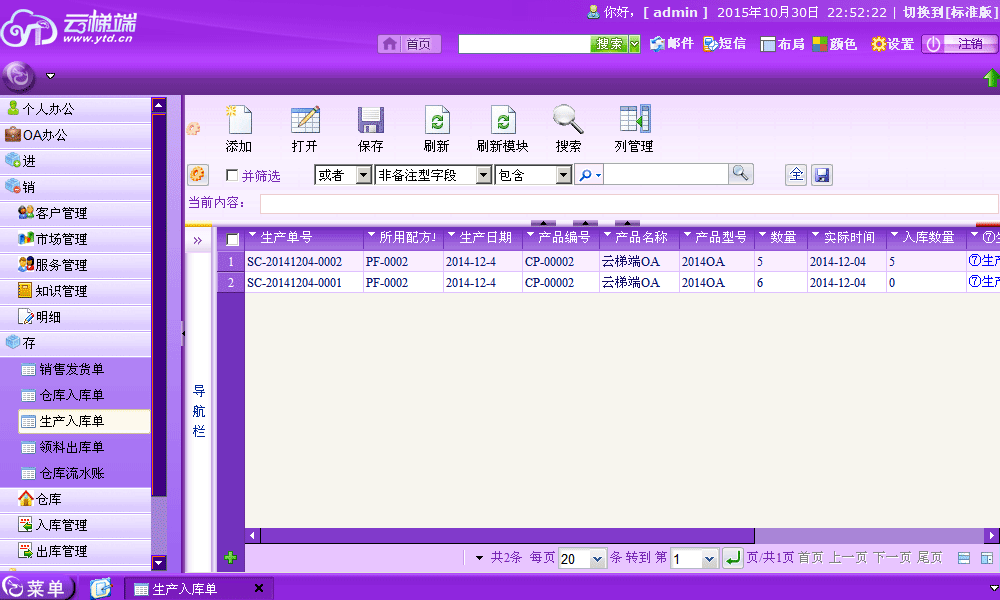Click the top search input field
The image size is (1000, 600).
tap(524, 44)
